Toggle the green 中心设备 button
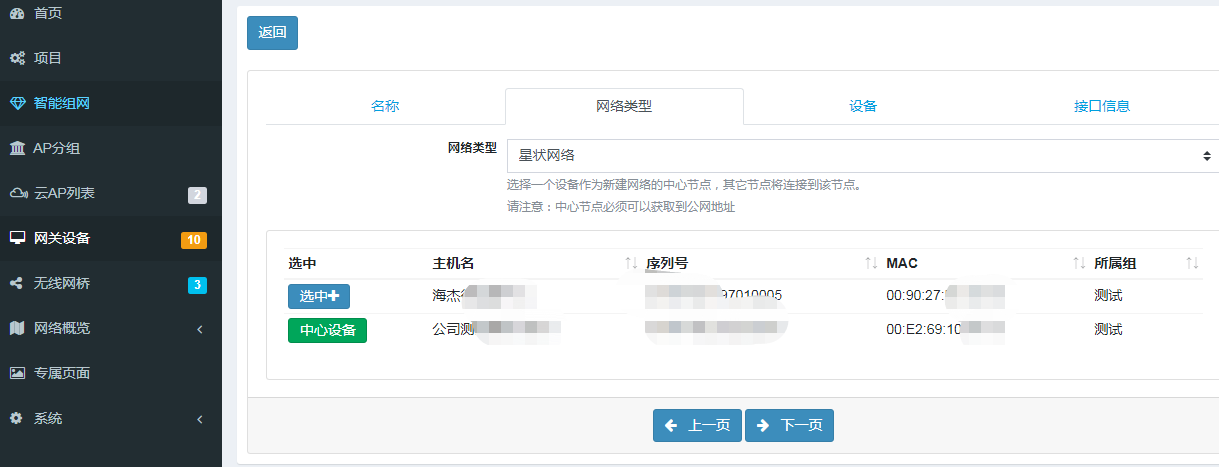The image size is (1219, 467). pos(327,330)
